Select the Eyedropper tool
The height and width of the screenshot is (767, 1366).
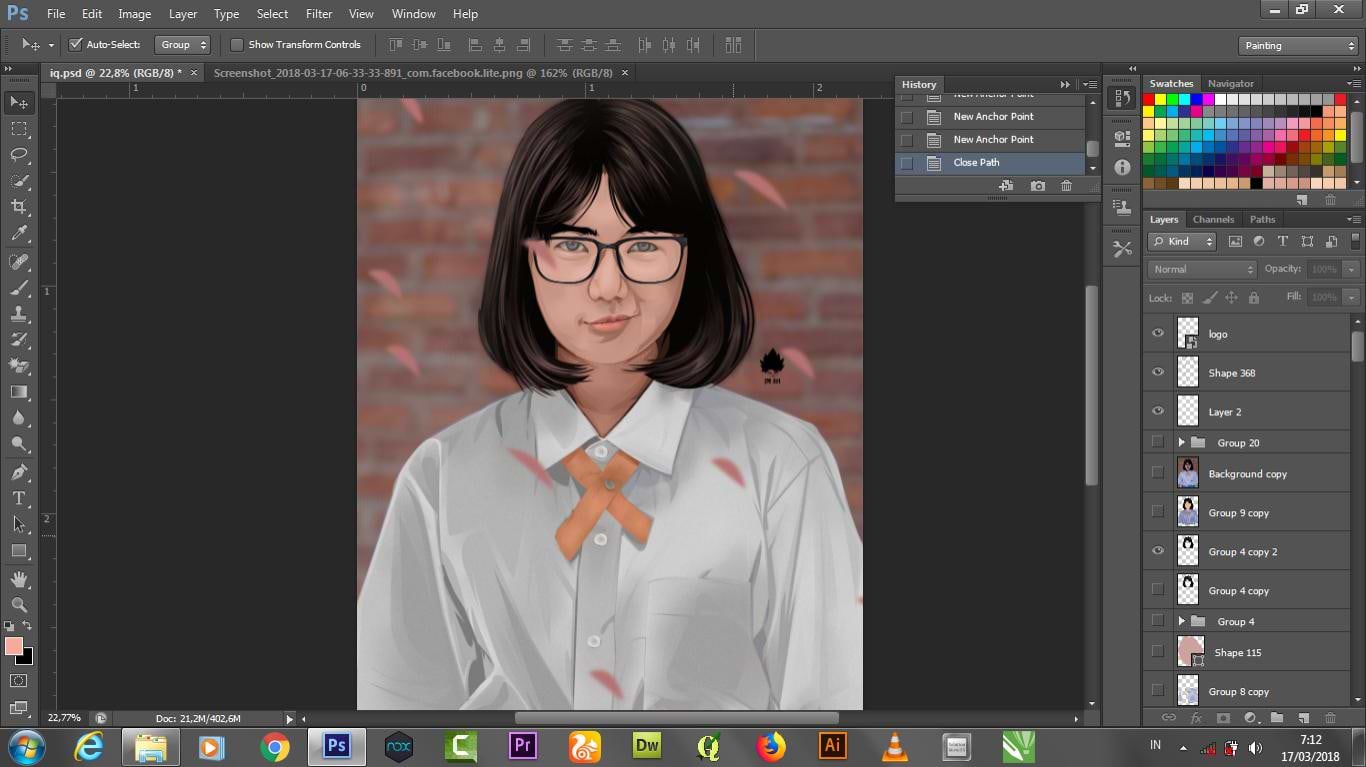(19, 234)
